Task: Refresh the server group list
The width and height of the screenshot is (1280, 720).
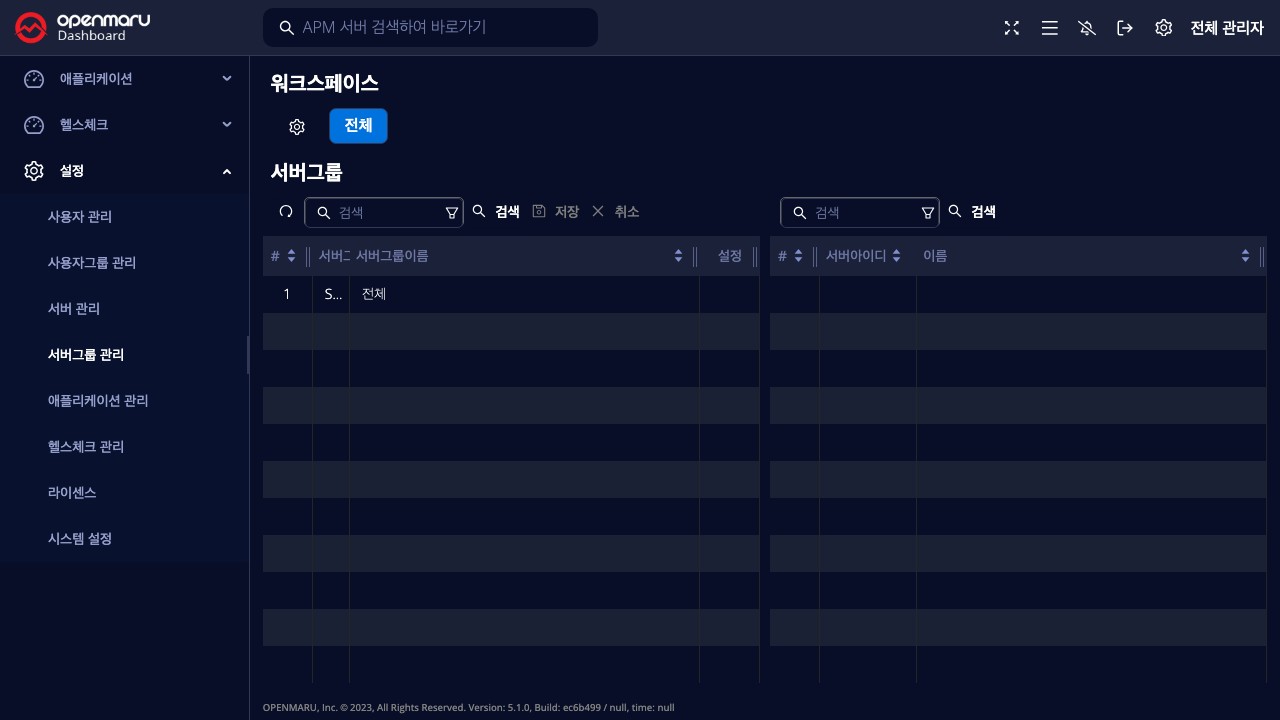Action: click(x=286, y=212)
